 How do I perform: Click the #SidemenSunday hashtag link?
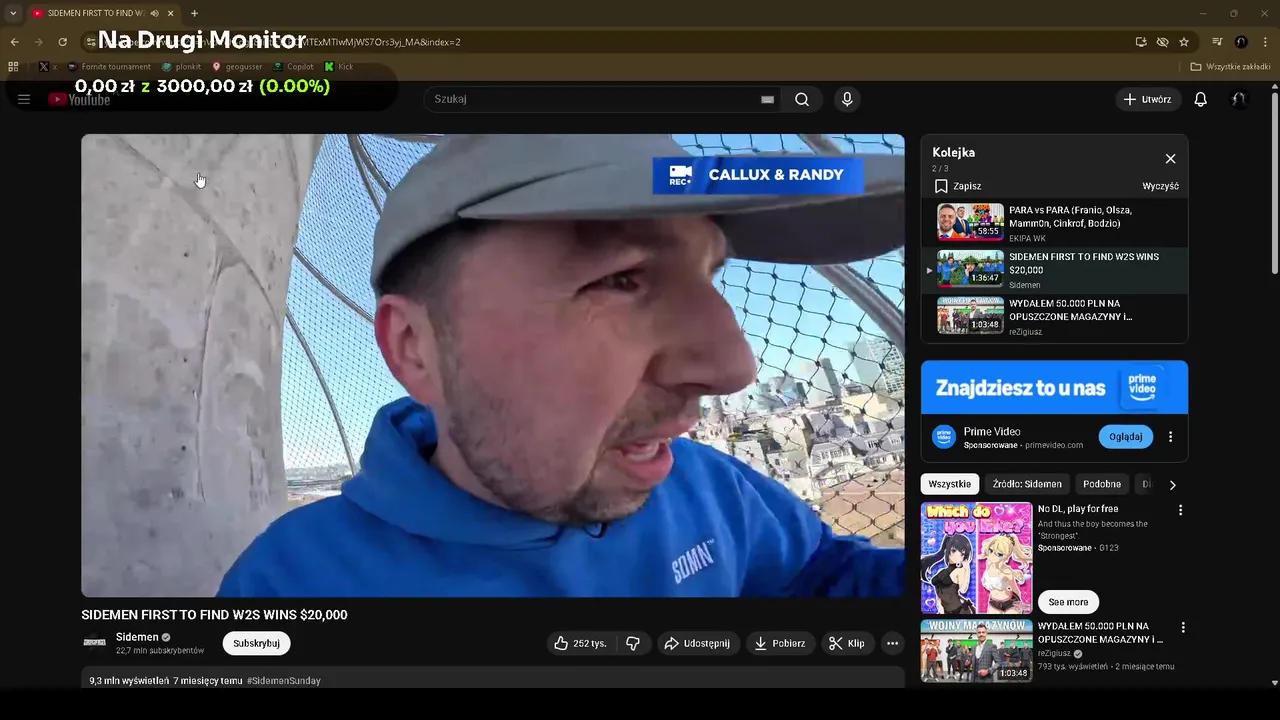(x=284, y=681)
